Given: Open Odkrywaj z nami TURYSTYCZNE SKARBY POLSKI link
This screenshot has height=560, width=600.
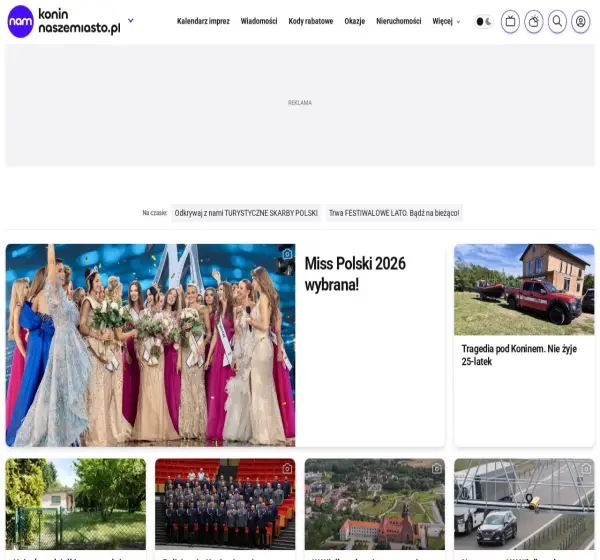Looking at the screenshot, I should click(246, 213).
